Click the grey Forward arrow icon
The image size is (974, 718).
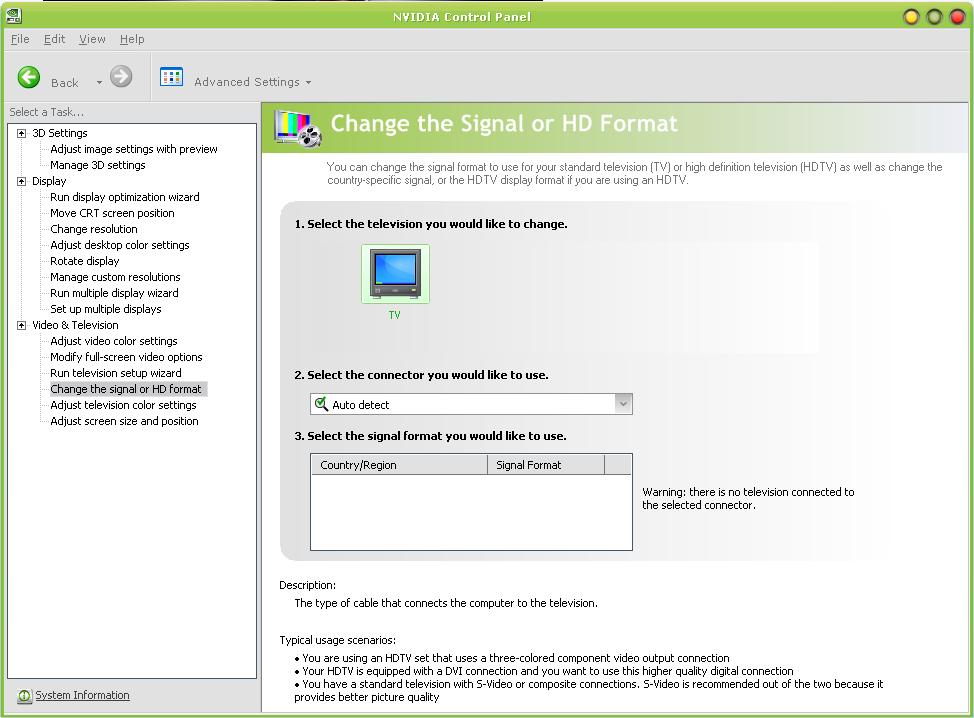click(x=121, y=76)
